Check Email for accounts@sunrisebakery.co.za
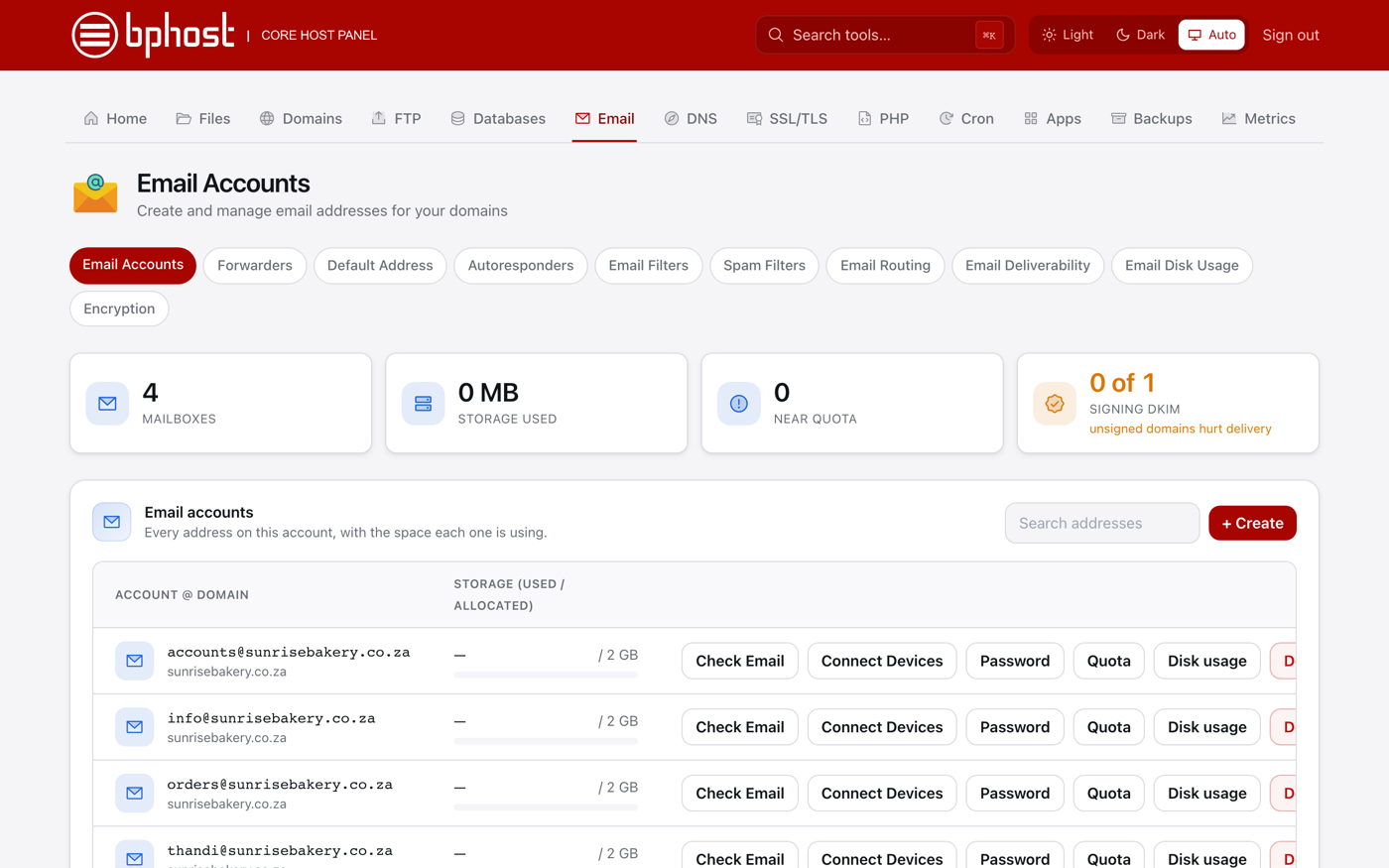Viewport: 1389px width, 868px height. click(740, 661)
